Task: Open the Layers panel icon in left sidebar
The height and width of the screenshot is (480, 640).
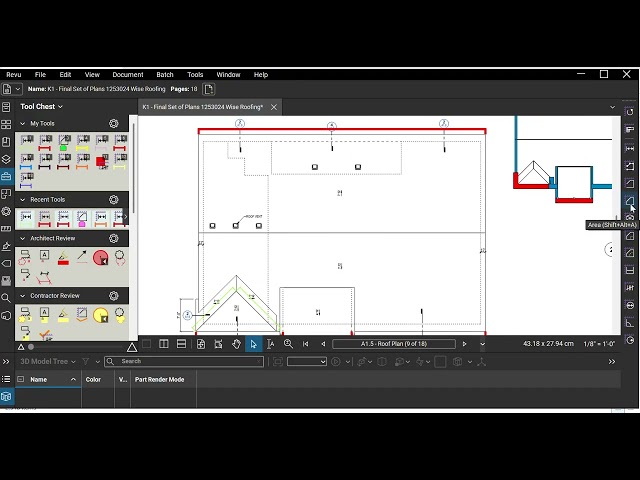Action: point(6,159)
